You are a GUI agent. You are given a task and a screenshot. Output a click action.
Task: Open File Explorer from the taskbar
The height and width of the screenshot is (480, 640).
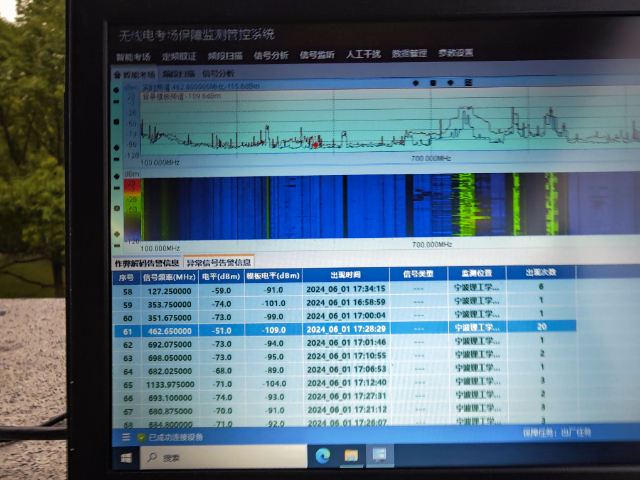[x=351, y=456]
